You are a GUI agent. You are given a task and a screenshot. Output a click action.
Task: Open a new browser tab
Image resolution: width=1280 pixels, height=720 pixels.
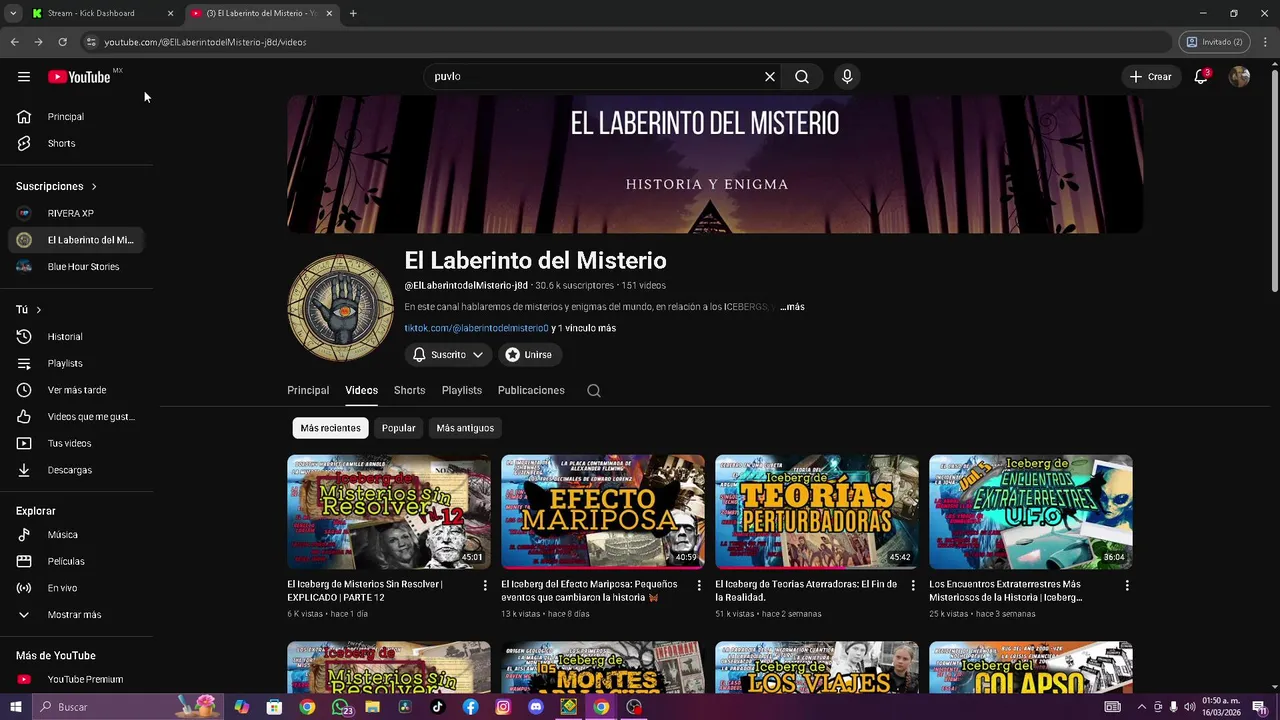pyautogui.click(x=353, y=13)
